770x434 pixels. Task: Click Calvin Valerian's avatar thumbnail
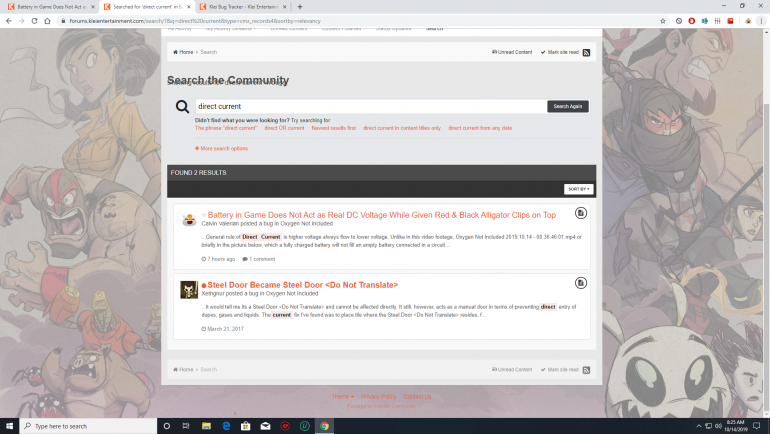[189, 220]
